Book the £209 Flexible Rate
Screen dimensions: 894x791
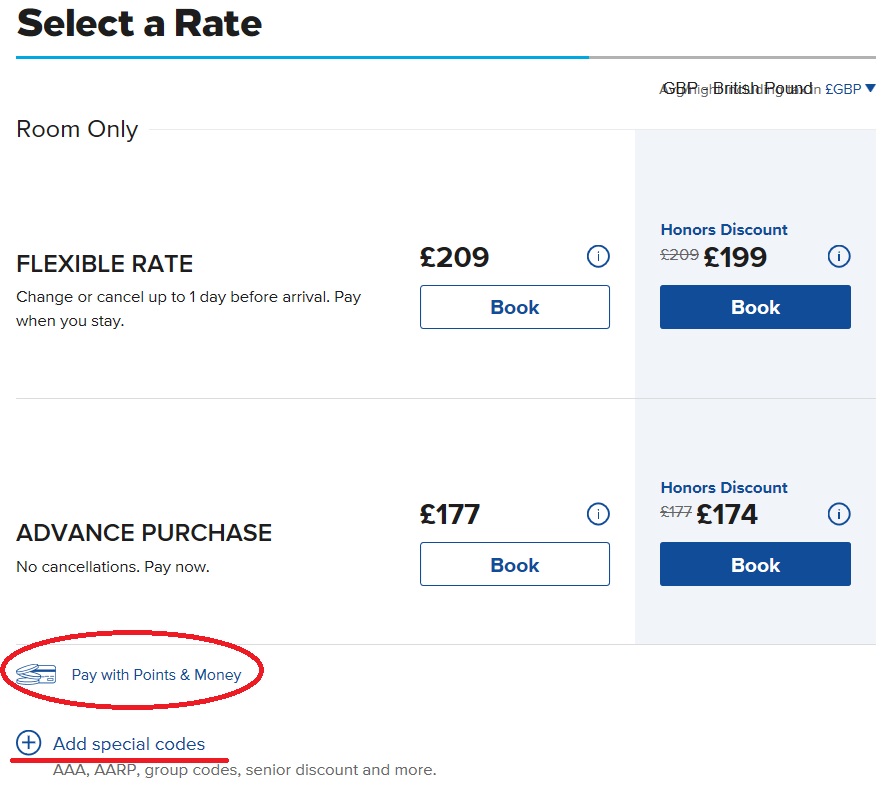tap(514, 307)
